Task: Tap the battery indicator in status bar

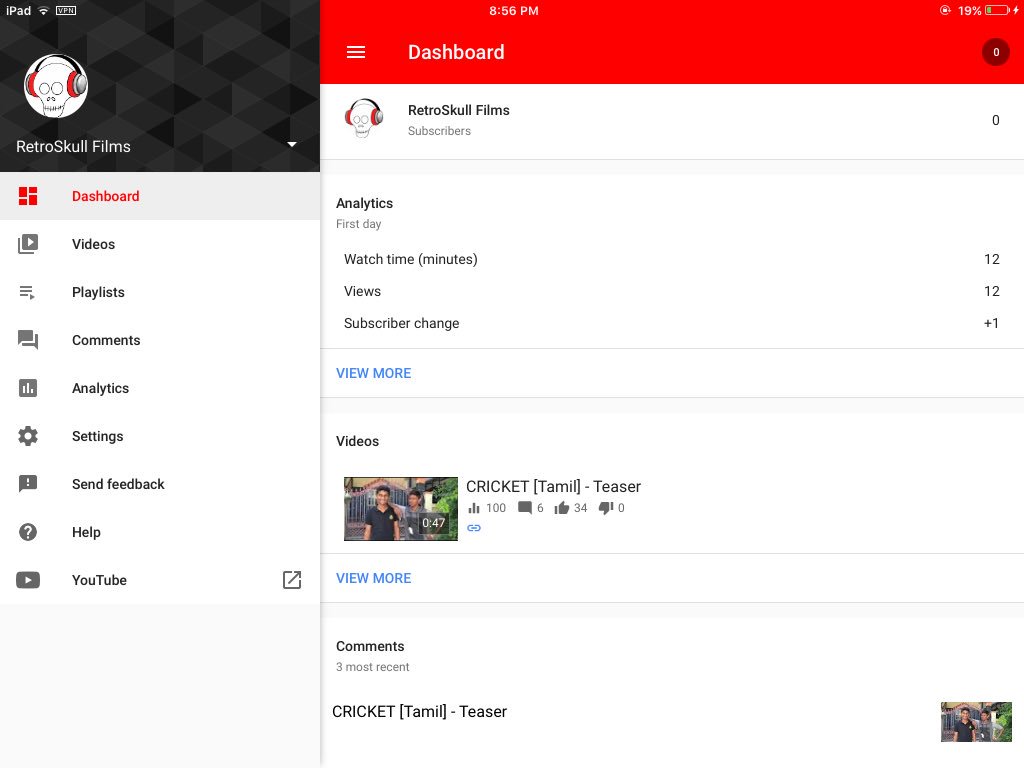Action: coord(997,10)
